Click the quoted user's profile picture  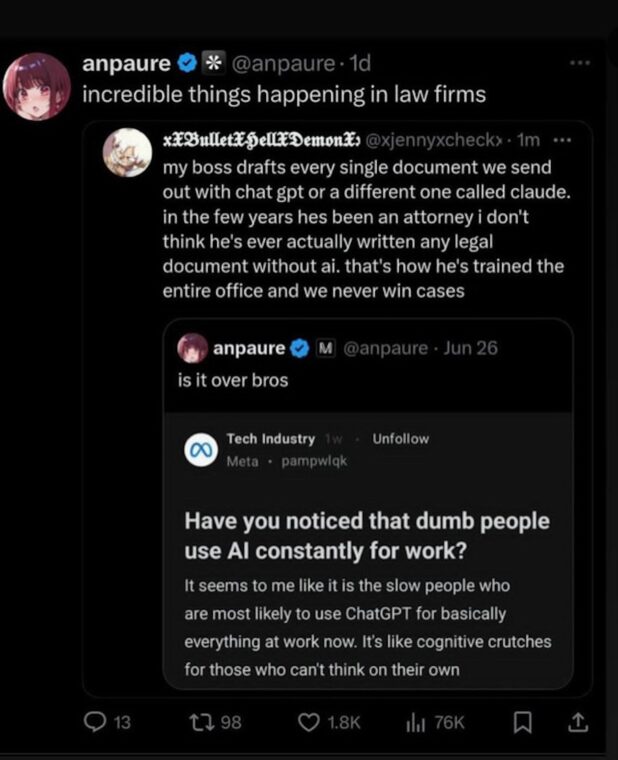pos(127,151)
